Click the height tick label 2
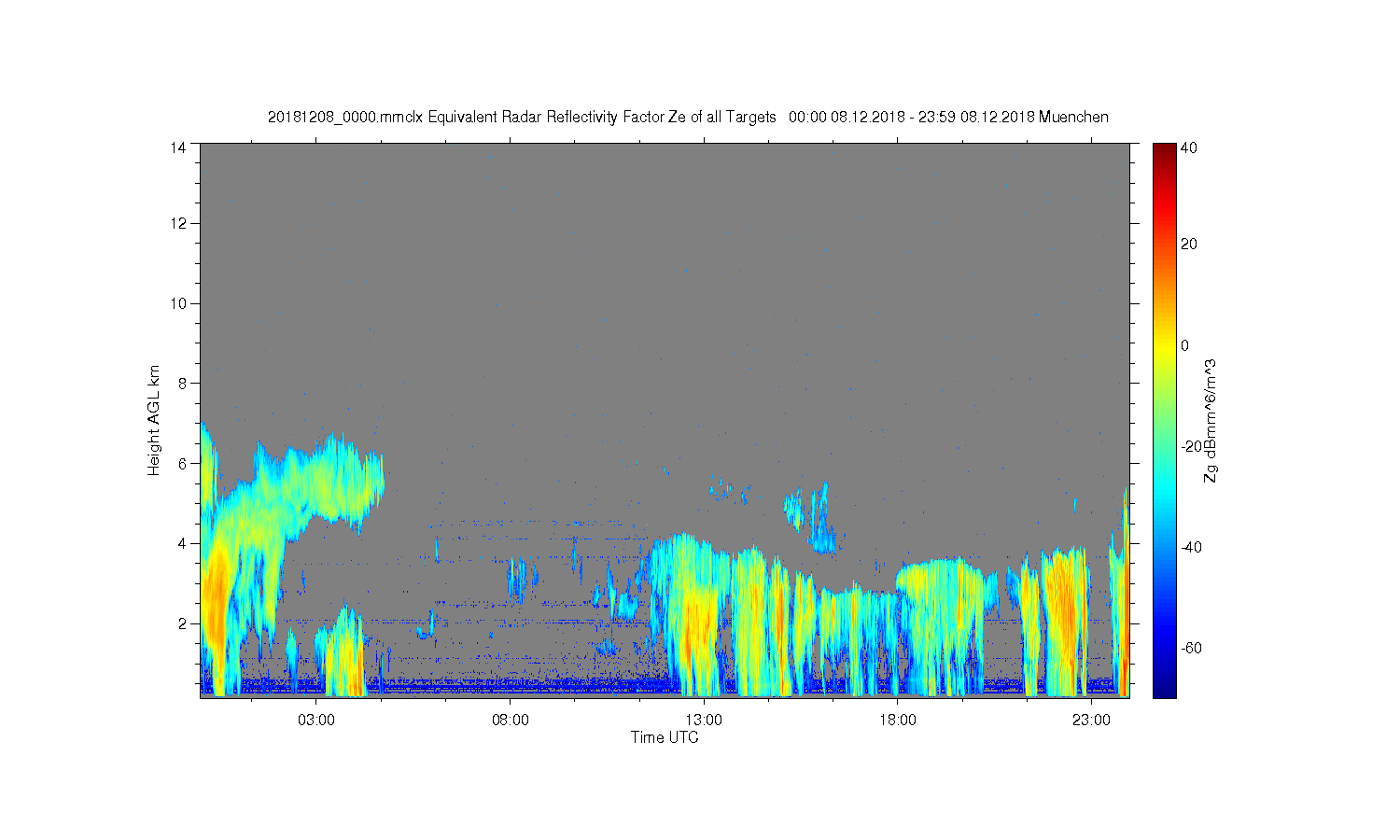Screen dimensions: 1400x840 pos(183,623)
